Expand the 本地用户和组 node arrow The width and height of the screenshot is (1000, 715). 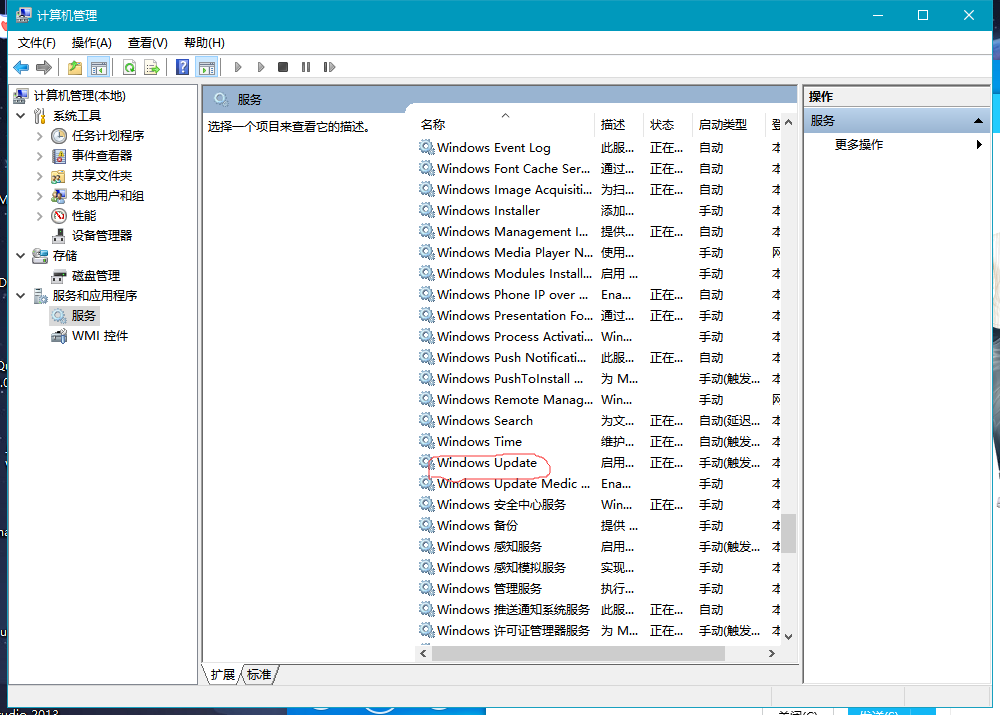40,196
